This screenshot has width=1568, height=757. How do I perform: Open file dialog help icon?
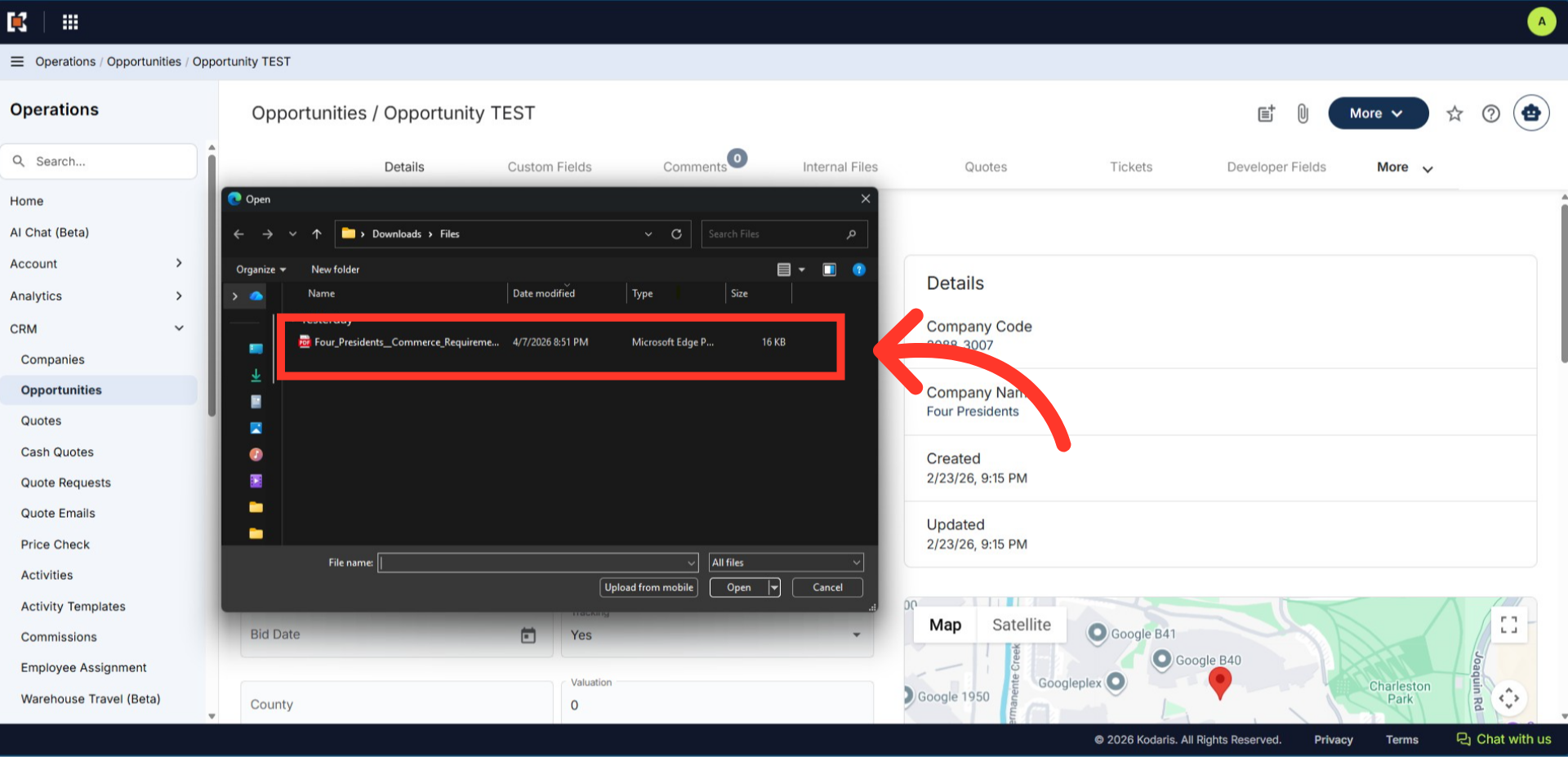coord(859,269)
